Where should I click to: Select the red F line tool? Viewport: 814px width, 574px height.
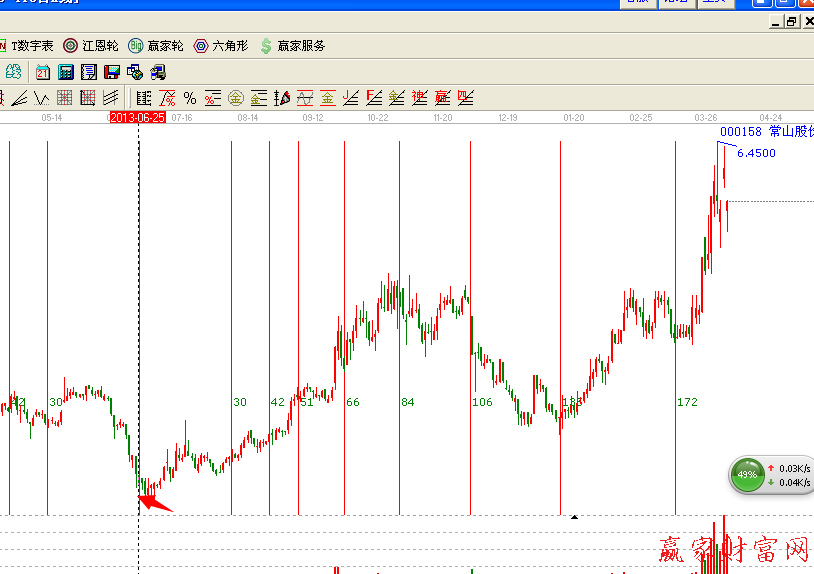(x=374, y=98)
